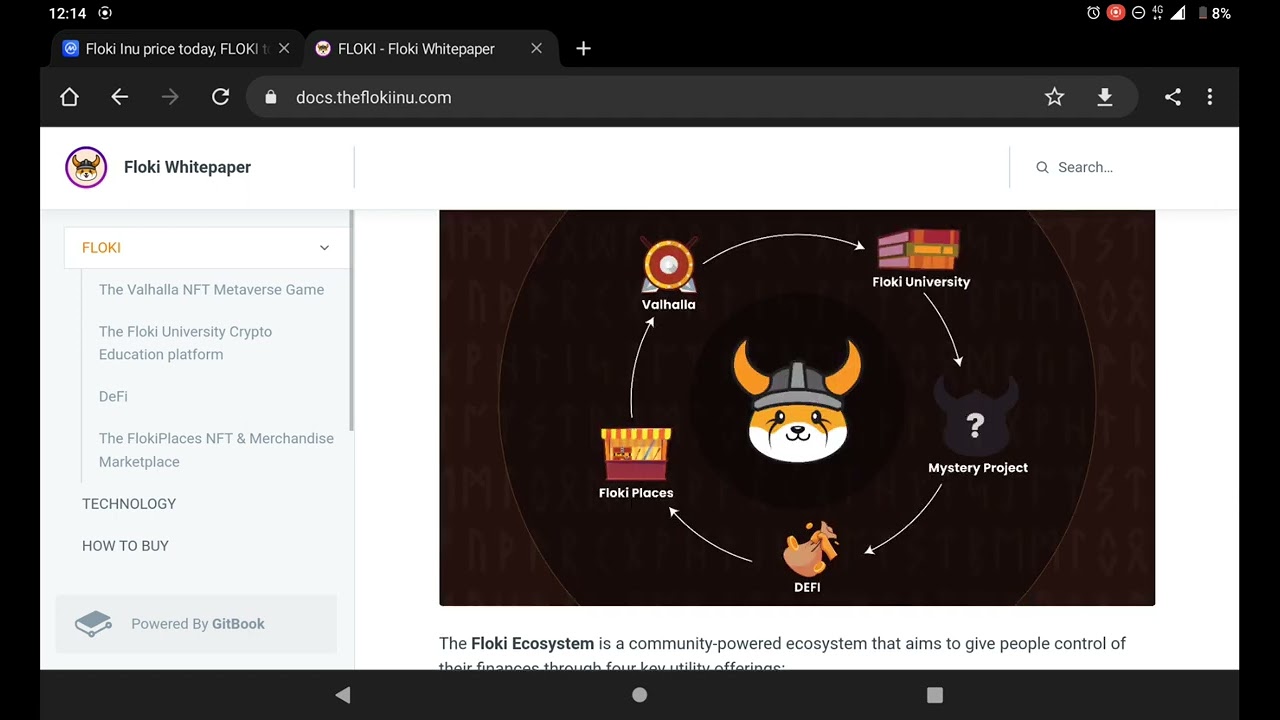Tap the Android recent apps square
The width and height of the screenshot is (1280, 720).
click(935, 695)
